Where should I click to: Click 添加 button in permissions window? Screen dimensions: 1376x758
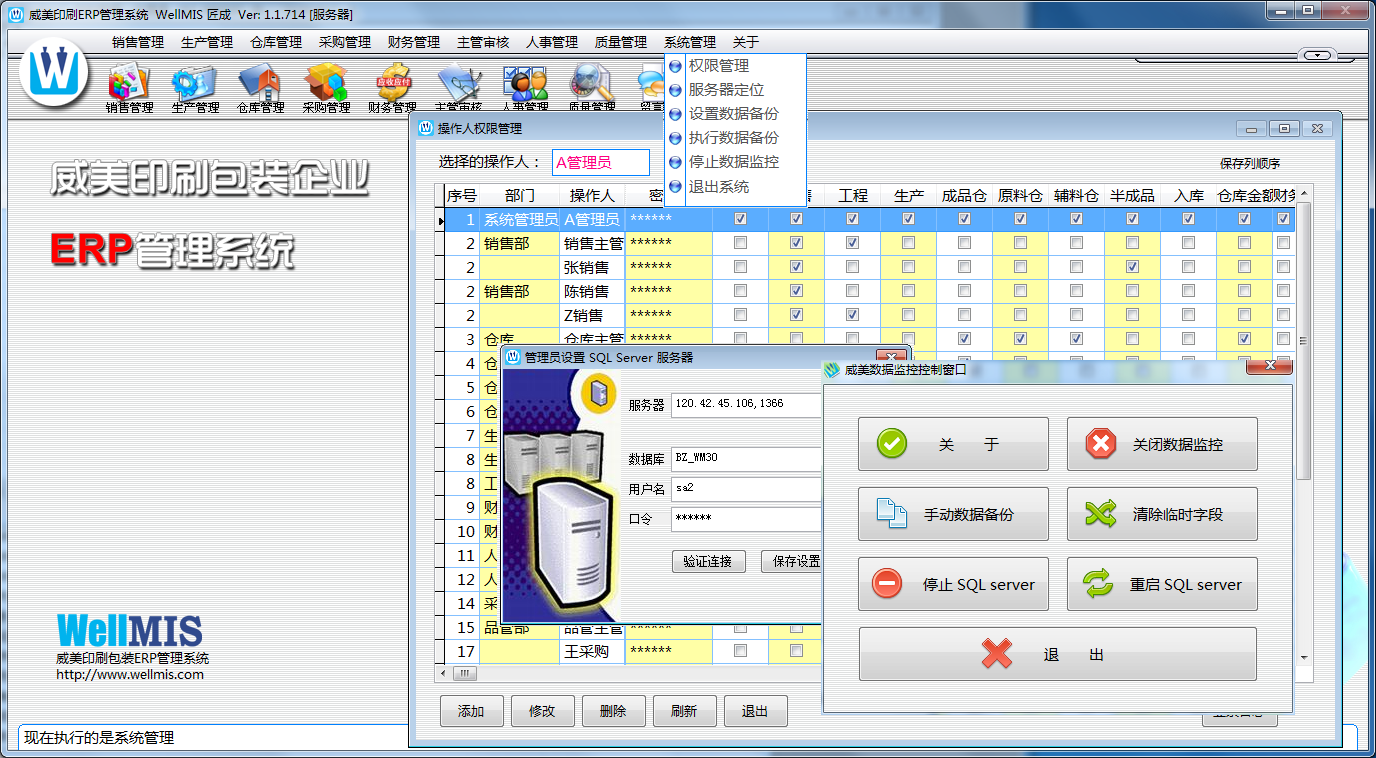(471, 711)
